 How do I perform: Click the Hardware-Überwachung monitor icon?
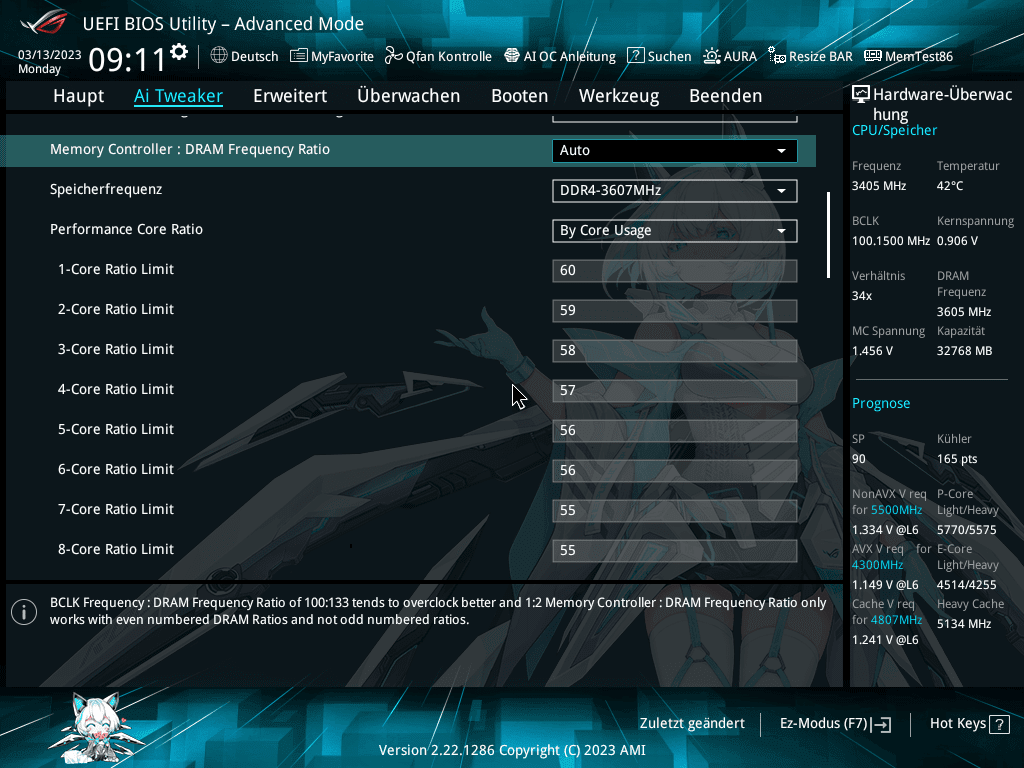pyautogui.click(x=861, y=95)
